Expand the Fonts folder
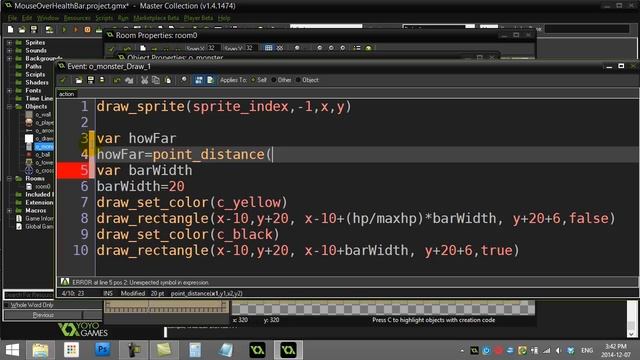The height and width of the screenshot is (360, 640). pyautogui.click(x=9, y=91)
